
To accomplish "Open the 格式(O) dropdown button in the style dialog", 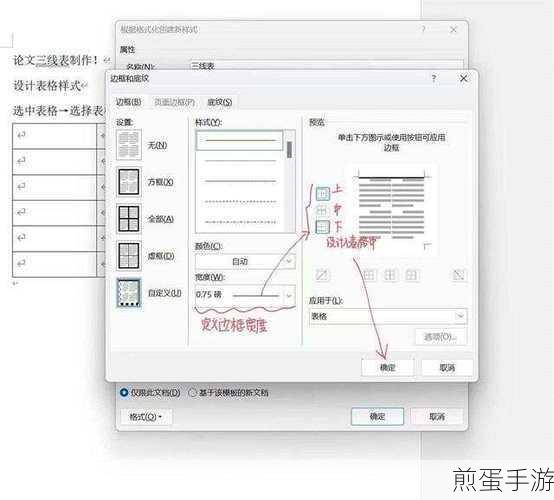I will coord(146,417).
